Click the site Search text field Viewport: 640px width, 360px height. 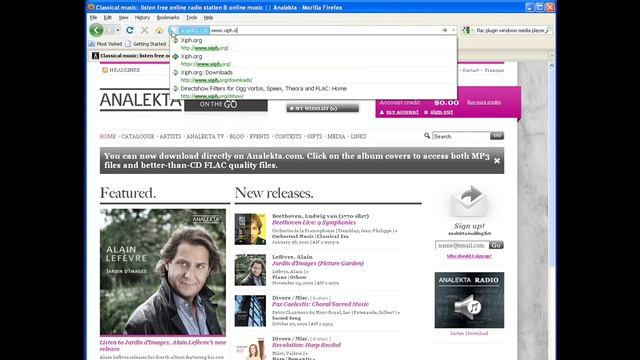(461, 136)
